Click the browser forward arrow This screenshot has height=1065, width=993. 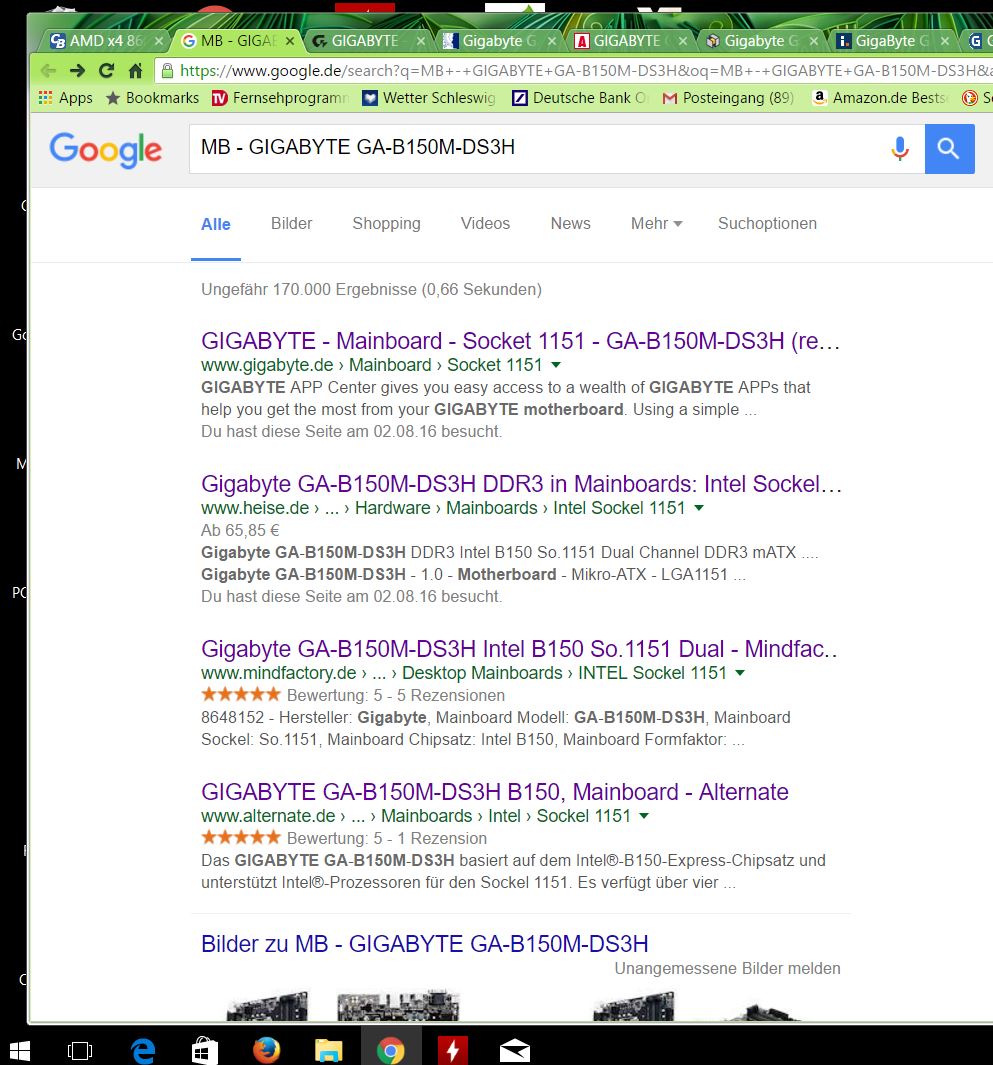pyautogui.click(x=77, y=70)
